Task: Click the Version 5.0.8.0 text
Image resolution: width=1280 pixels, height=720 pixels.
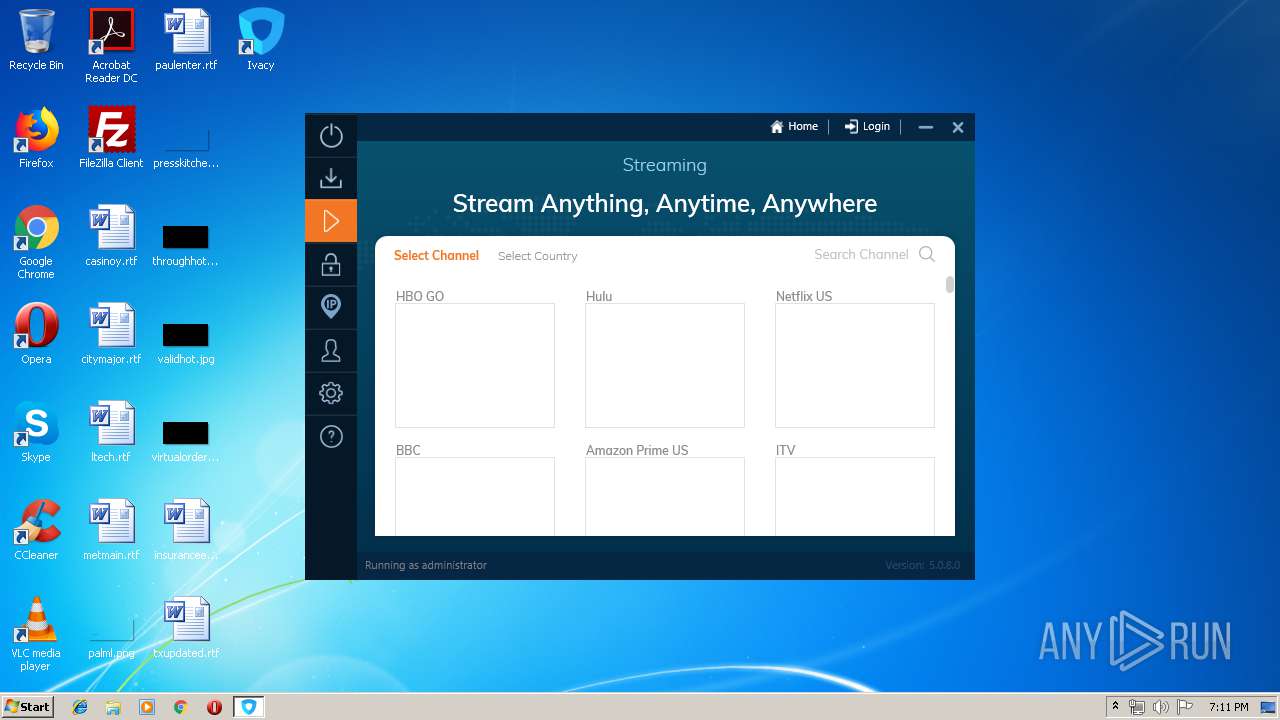Action: tap(922, 565)
